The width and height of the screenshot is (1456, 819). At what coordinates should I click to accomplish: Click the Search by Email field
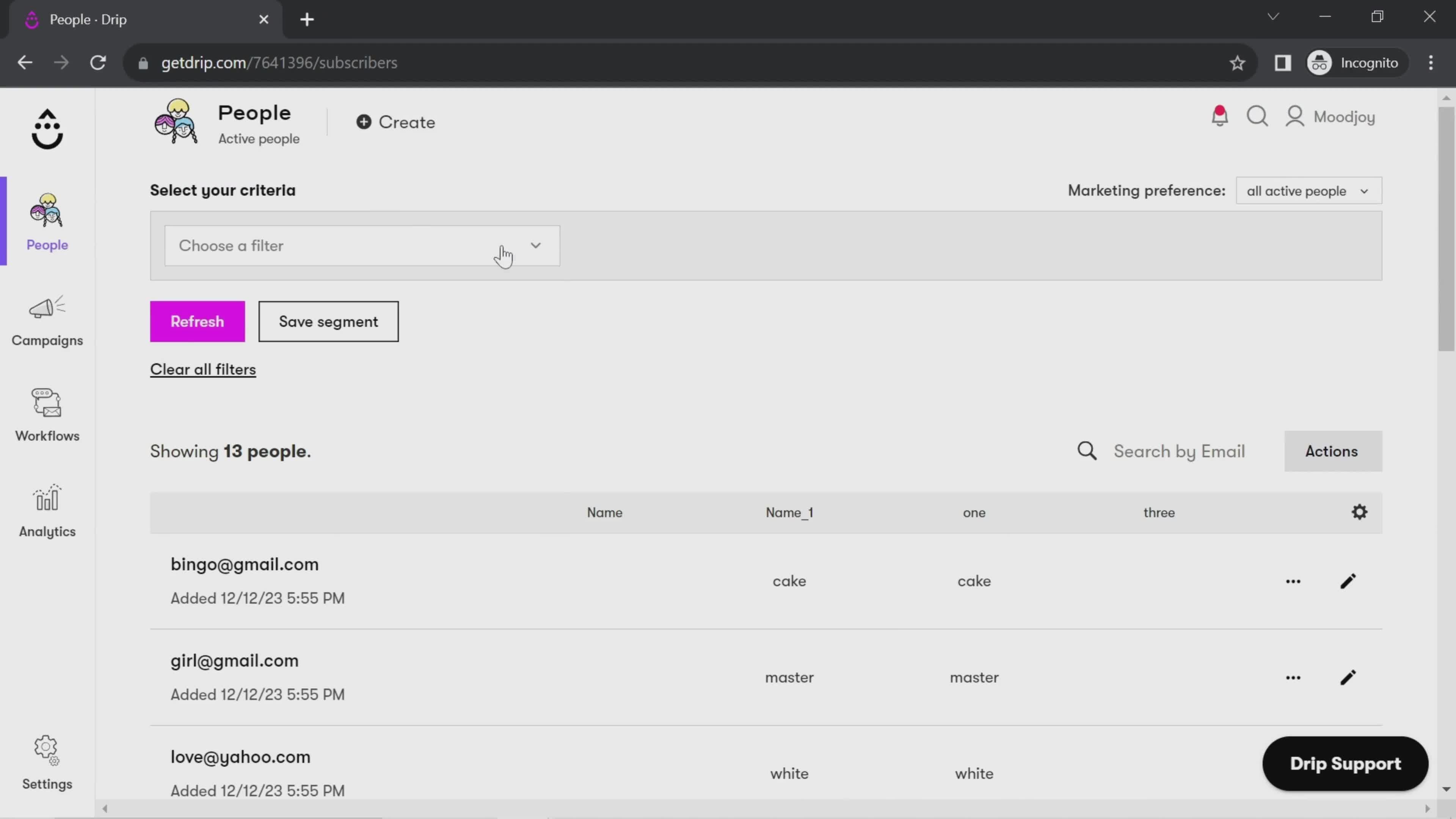1180,451
